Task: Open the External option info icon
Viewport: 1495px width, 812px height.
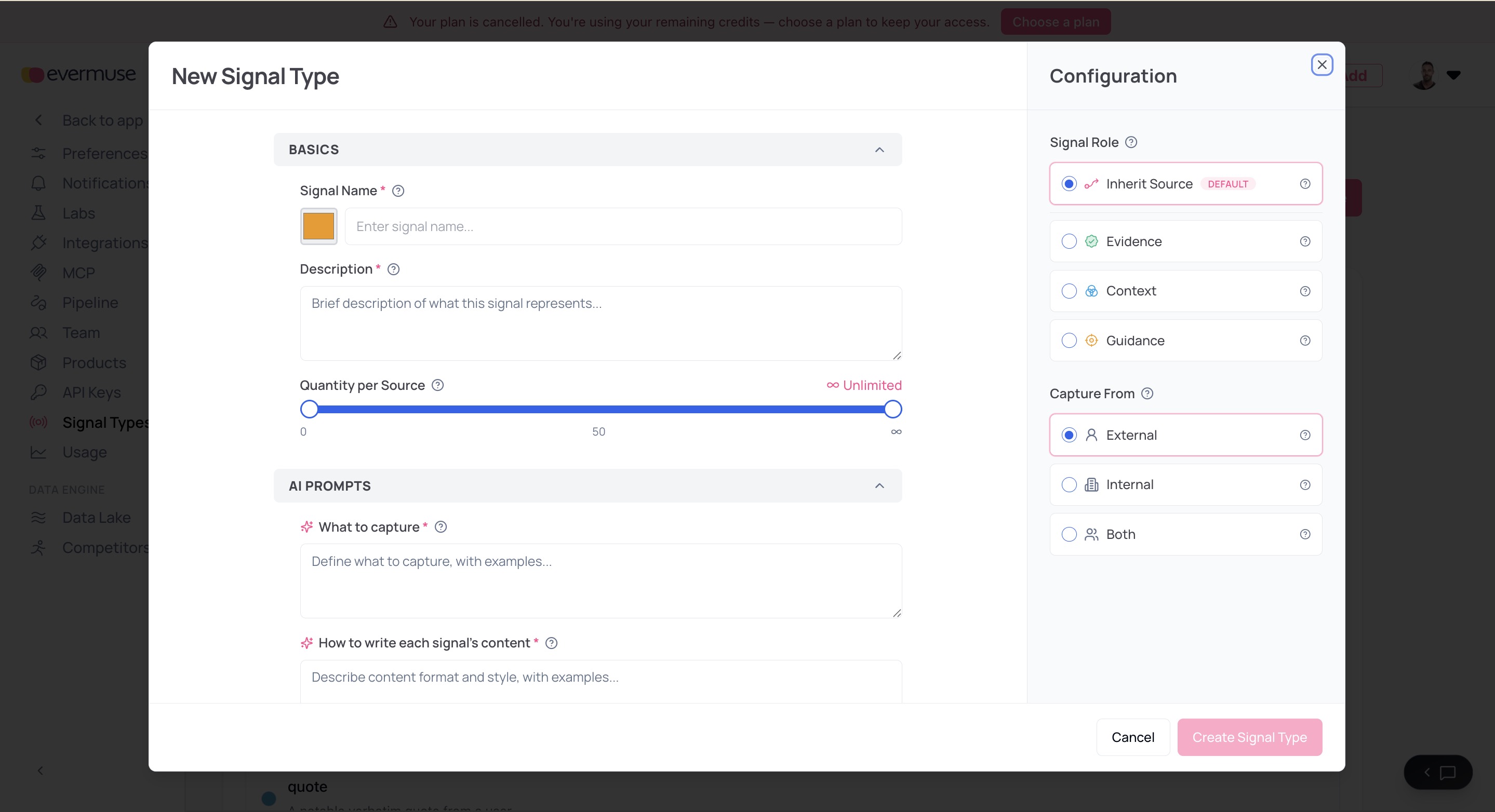Action: [x=1305, y=435]
